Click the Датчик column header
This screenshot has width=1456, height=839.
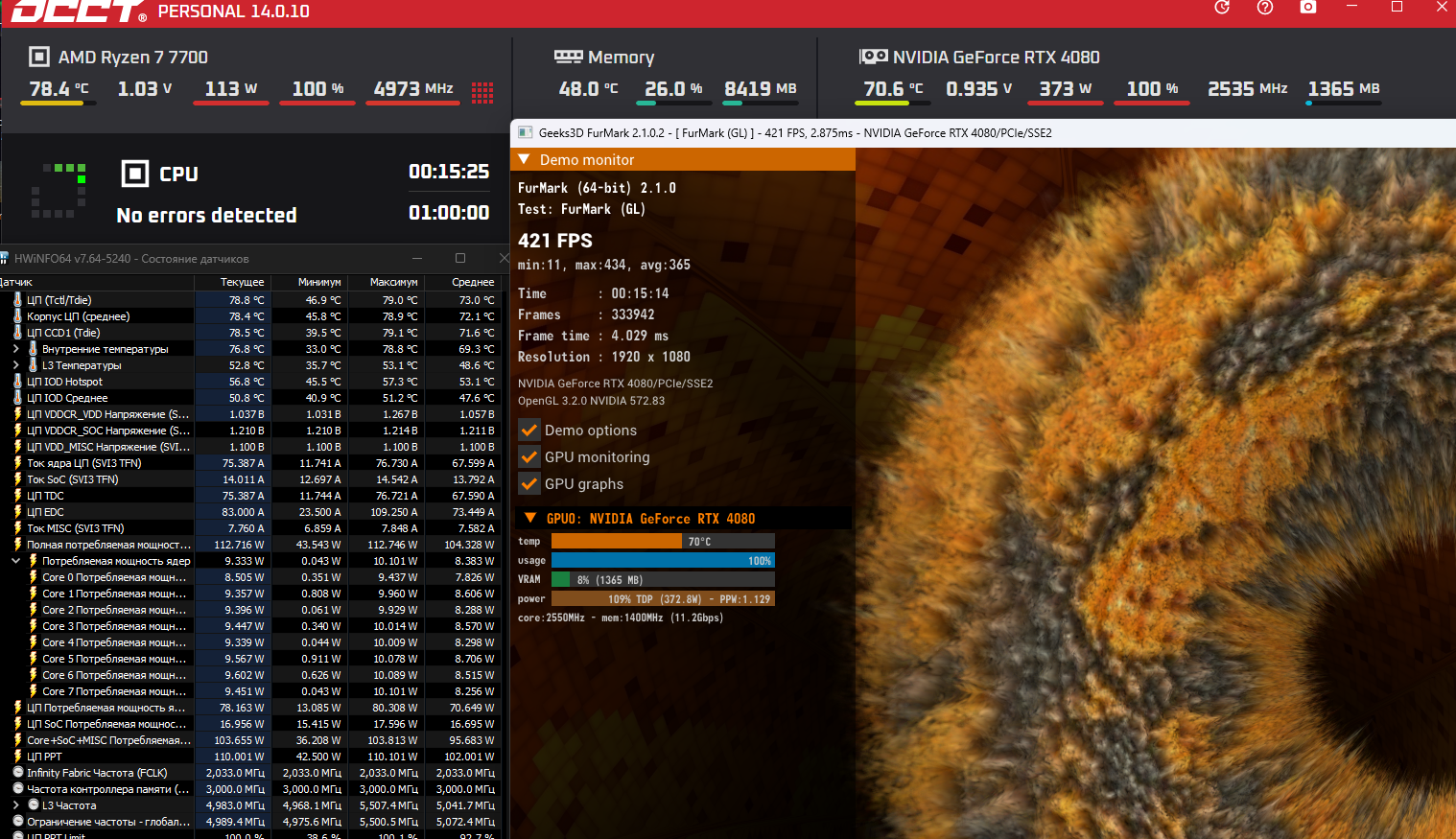point(97,282)
